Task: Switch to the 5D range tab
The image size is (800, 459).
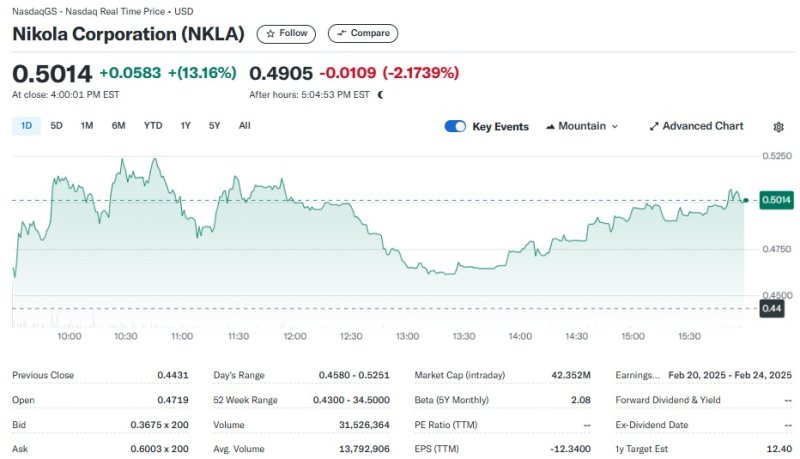Action: click(x=56, y=126)
